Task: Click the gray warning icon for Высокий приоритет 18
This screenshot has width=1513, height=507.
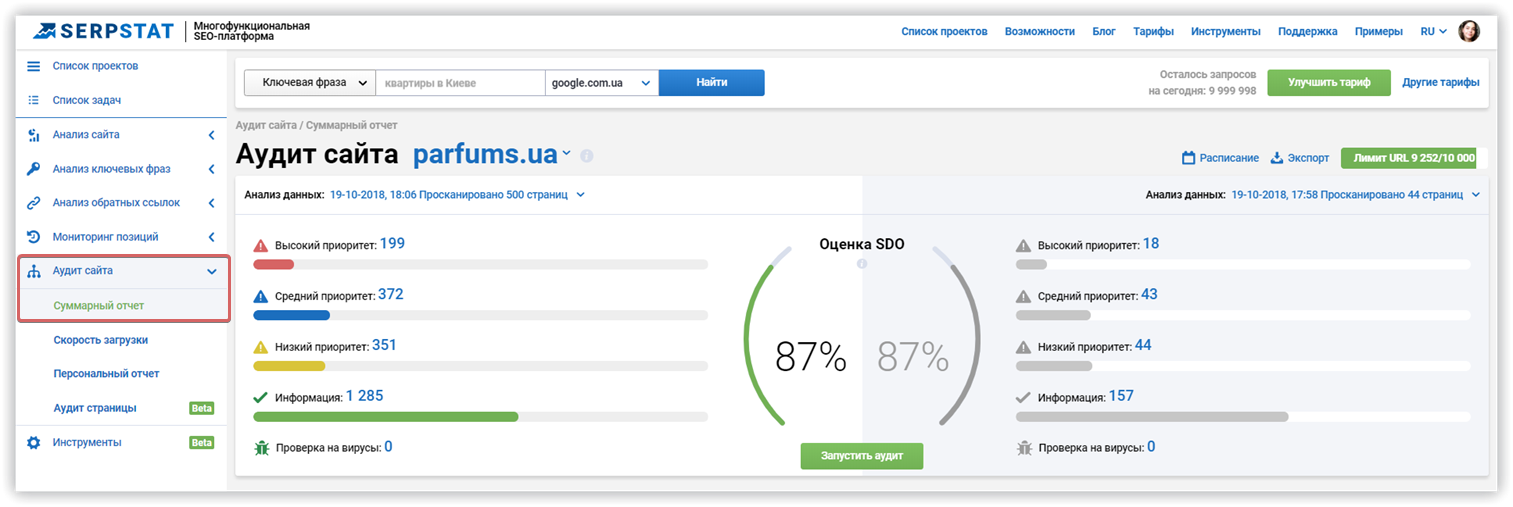Action: click(1023, 245)
